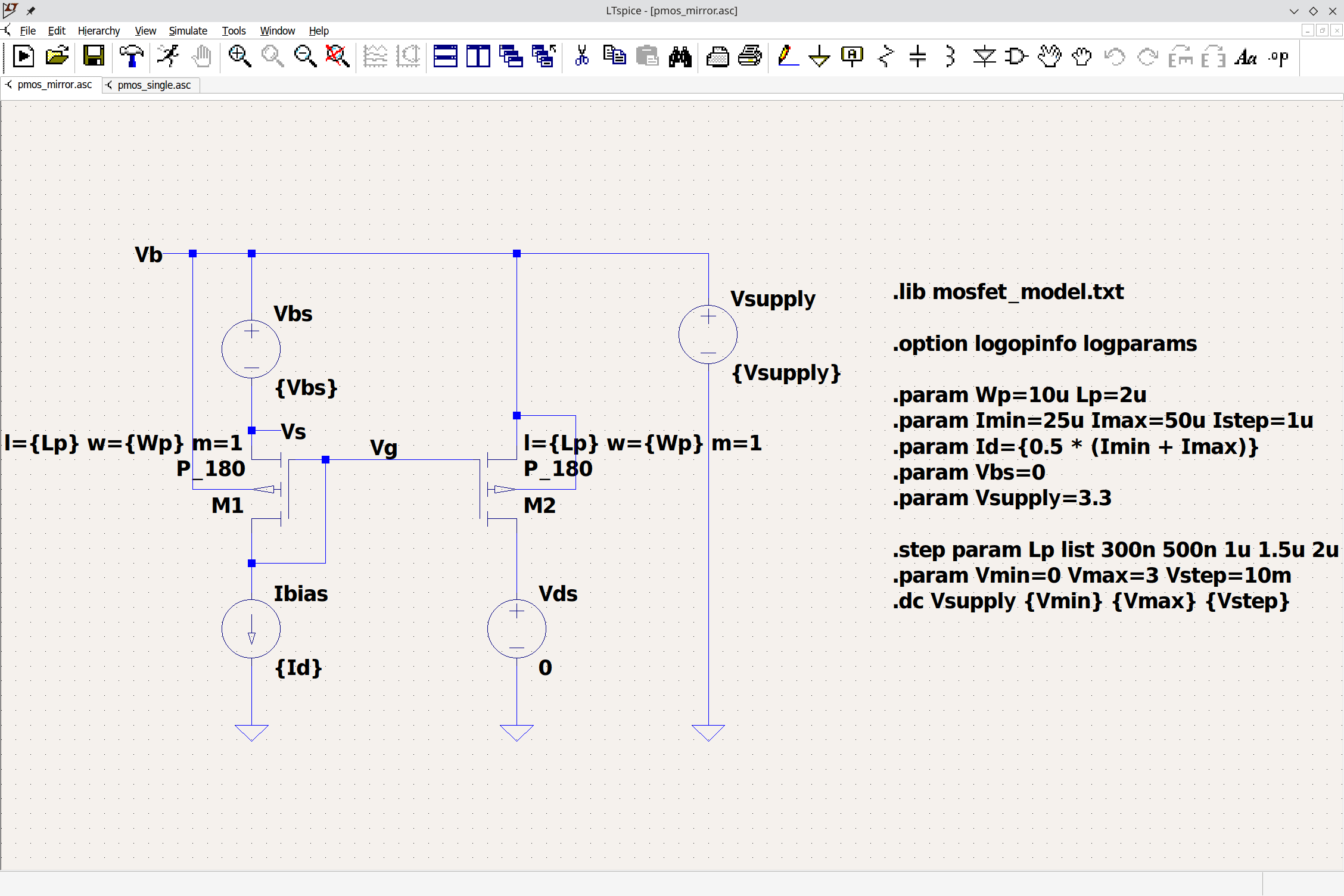Place a net label
The width and height of the screenshot is (1344, 896).
852,57
